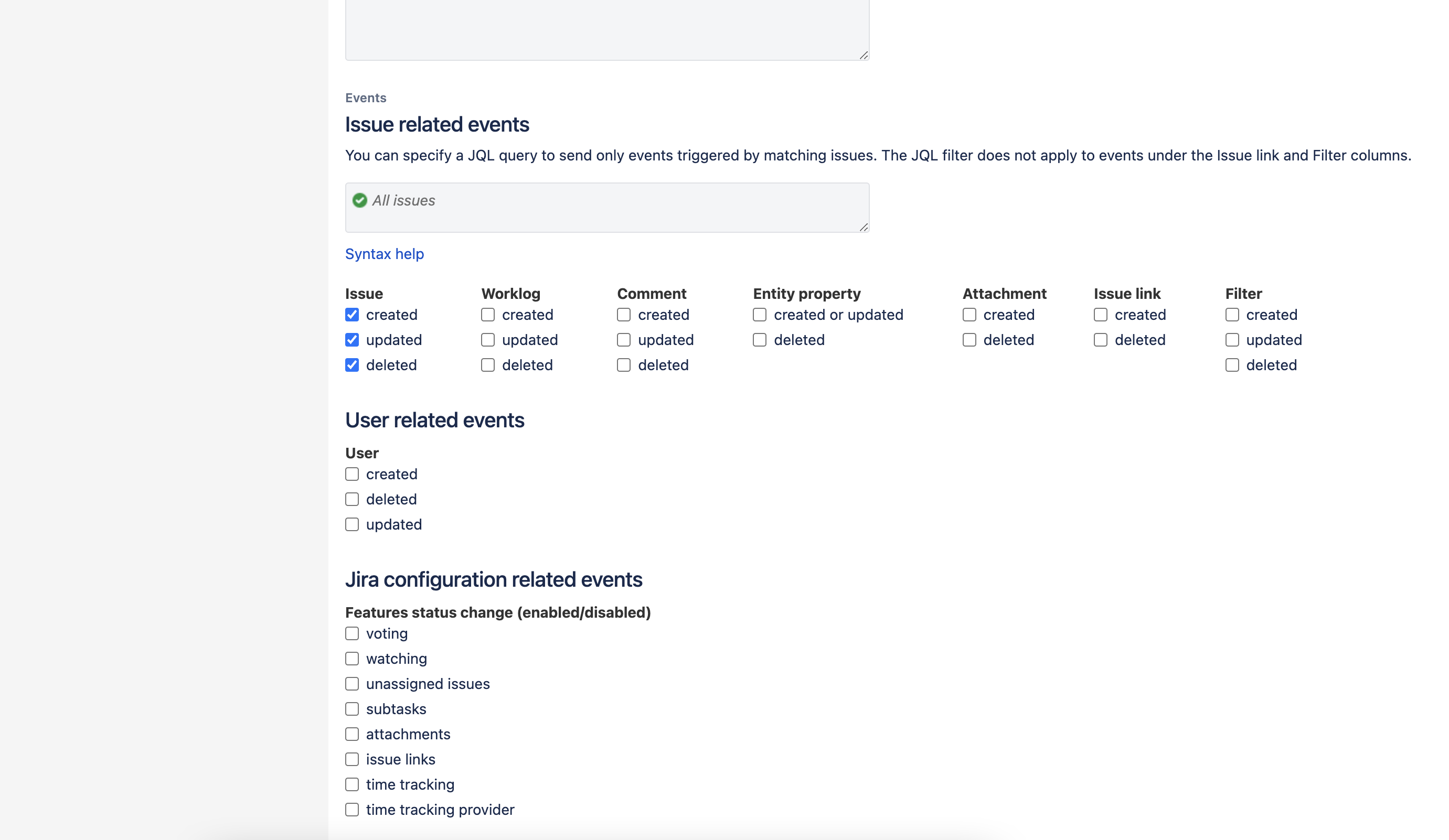Image resolution: width=1449 pixels, height=840 pixels.
Task: Enable Comment deleted event
Action: [x=623, y=364]
